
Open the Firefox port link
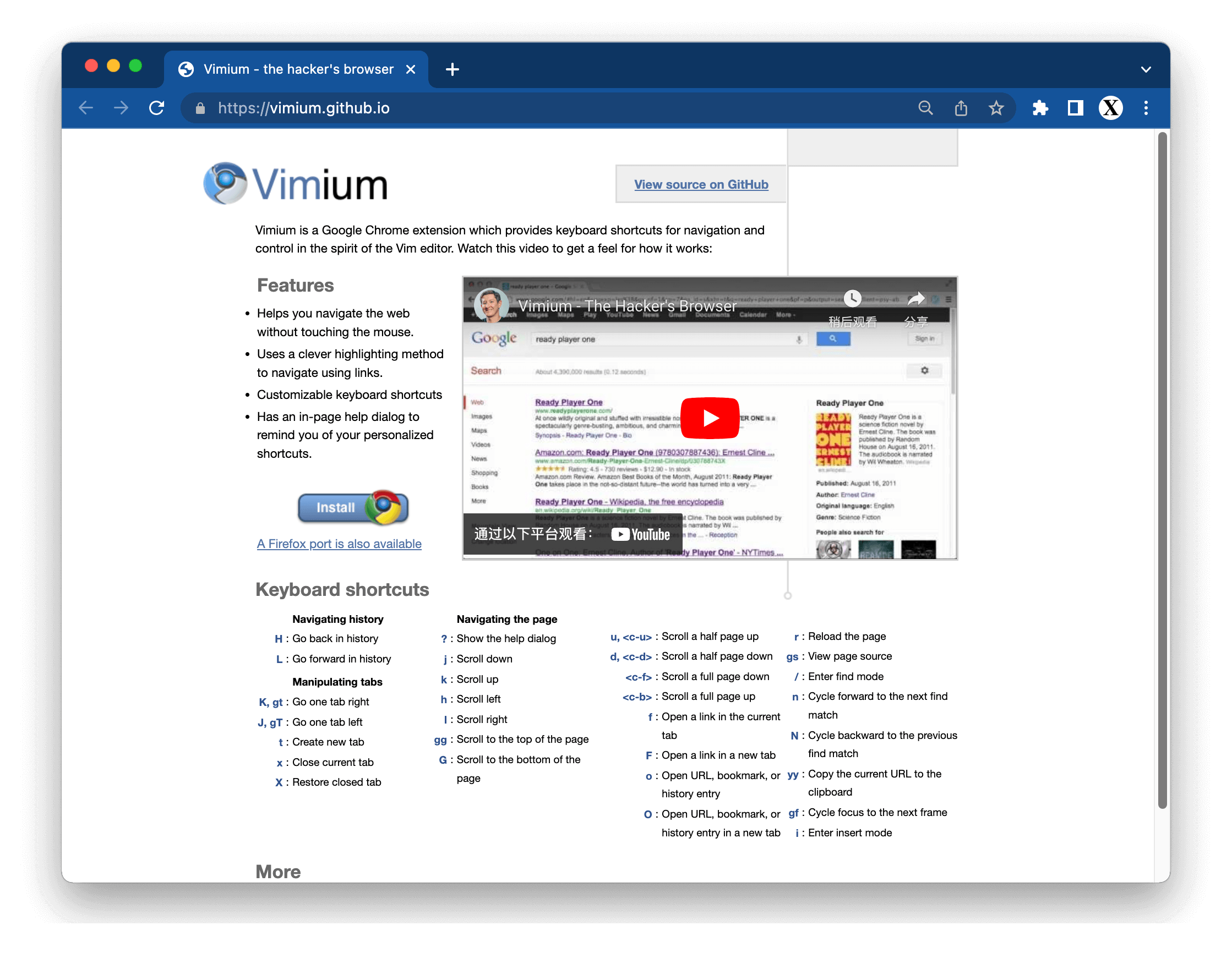point(339,544)
